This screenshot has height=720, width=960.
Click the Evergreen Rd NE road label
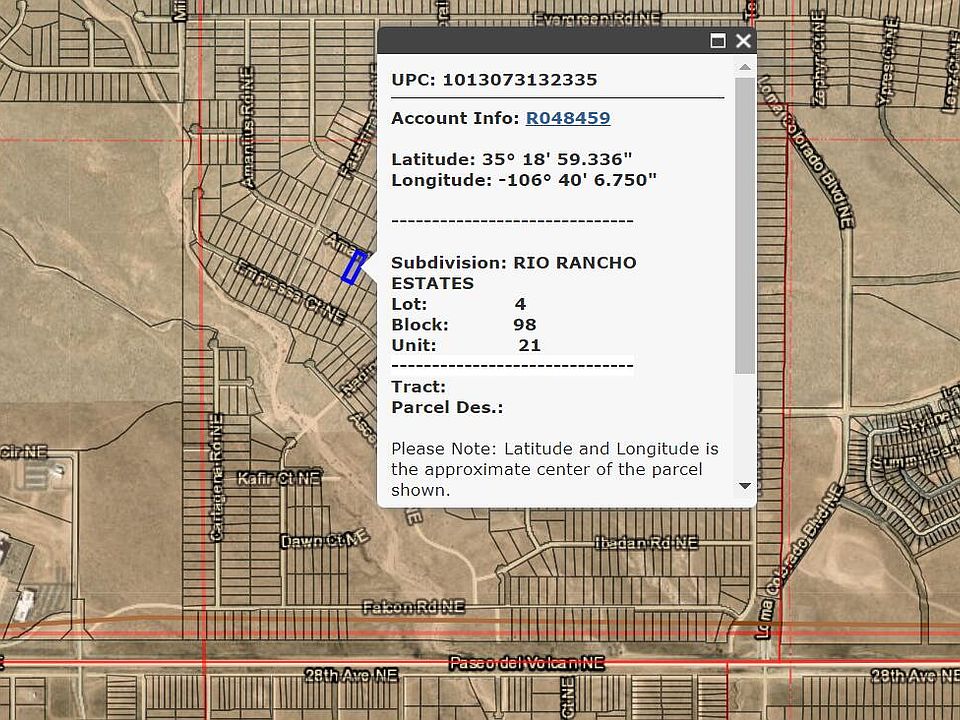click(x=597, y=19)
